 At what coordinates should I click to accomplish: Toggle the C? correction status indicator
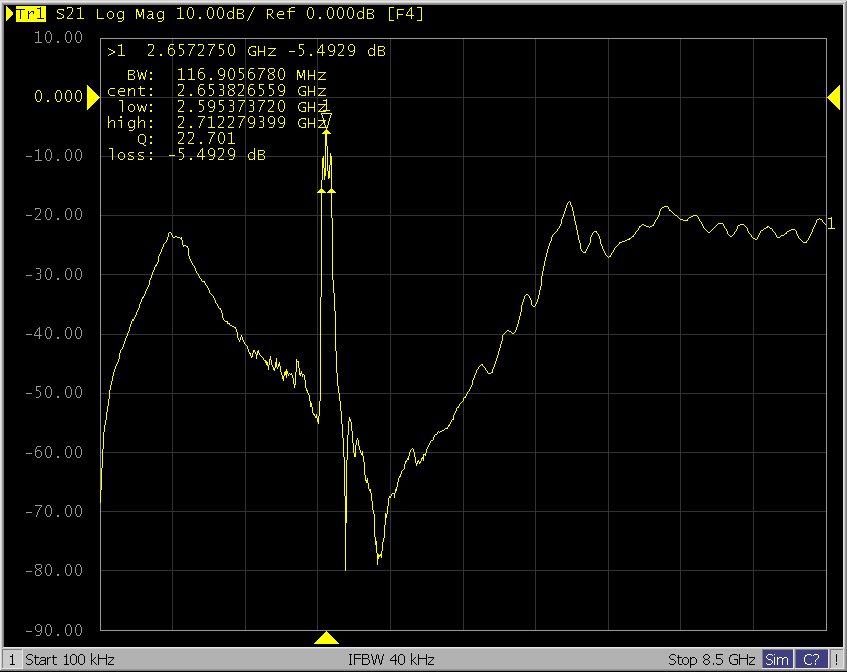811,660
